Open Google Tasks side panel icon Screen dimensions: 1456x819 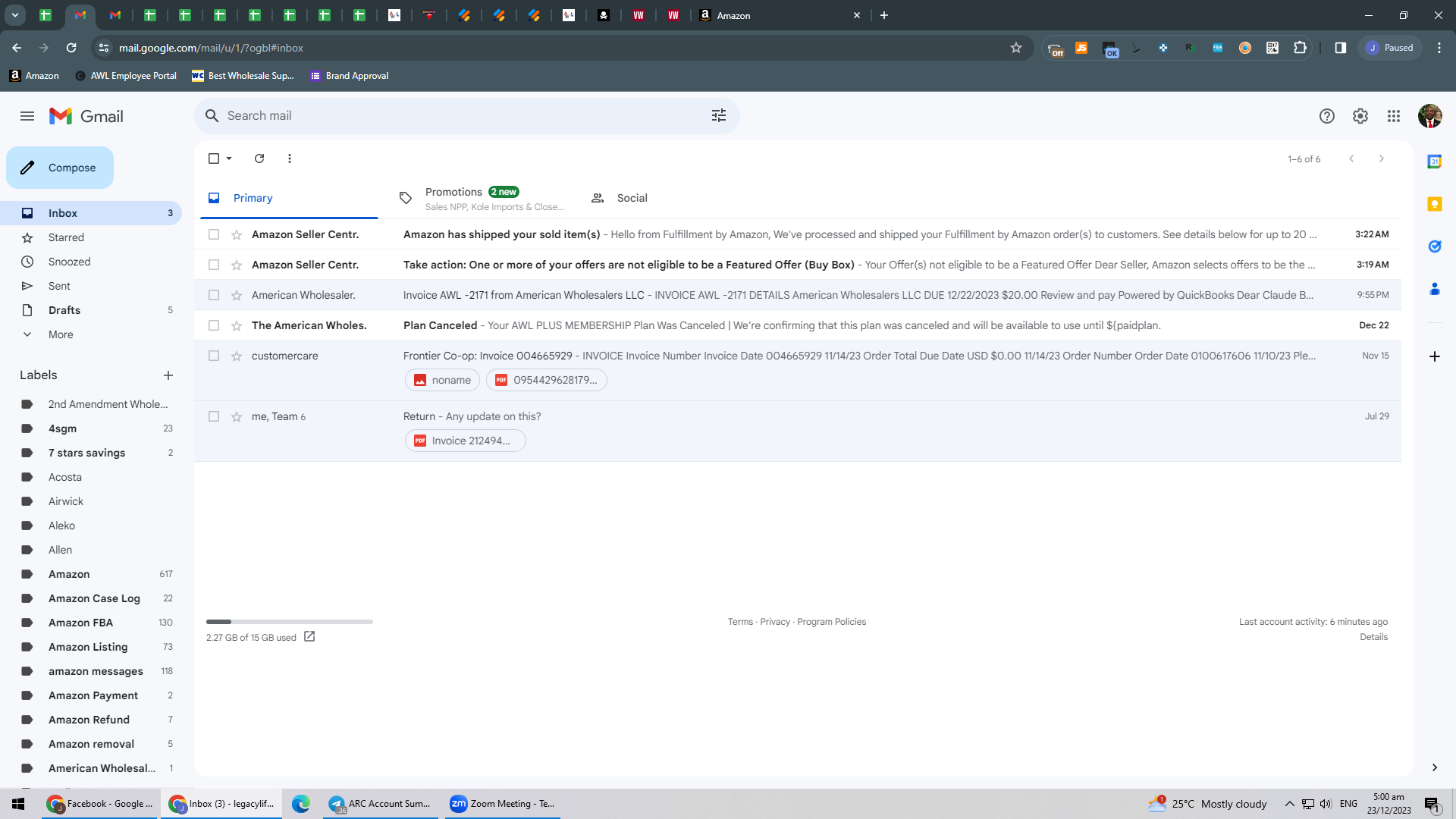click(1434, 246)
